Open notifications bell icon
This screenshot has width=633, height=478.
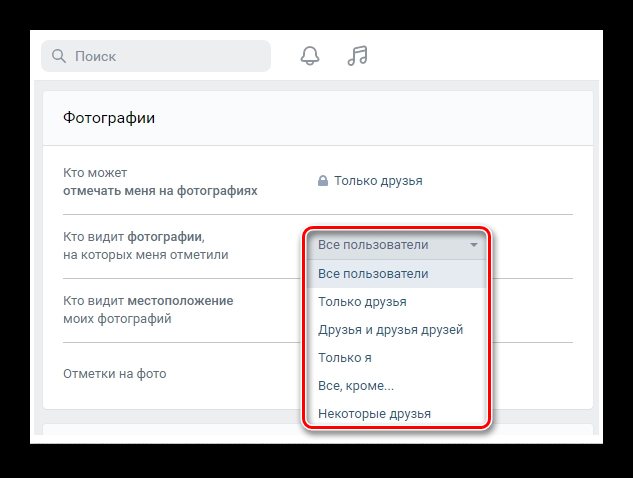[x=310, y=56]
